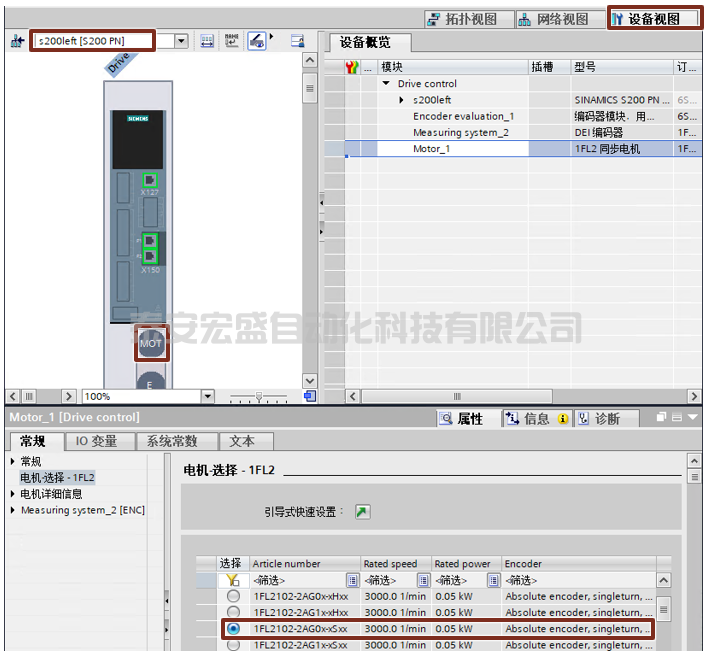Click the device view vertical scrollbar down arrow

[x=310, y=380]
